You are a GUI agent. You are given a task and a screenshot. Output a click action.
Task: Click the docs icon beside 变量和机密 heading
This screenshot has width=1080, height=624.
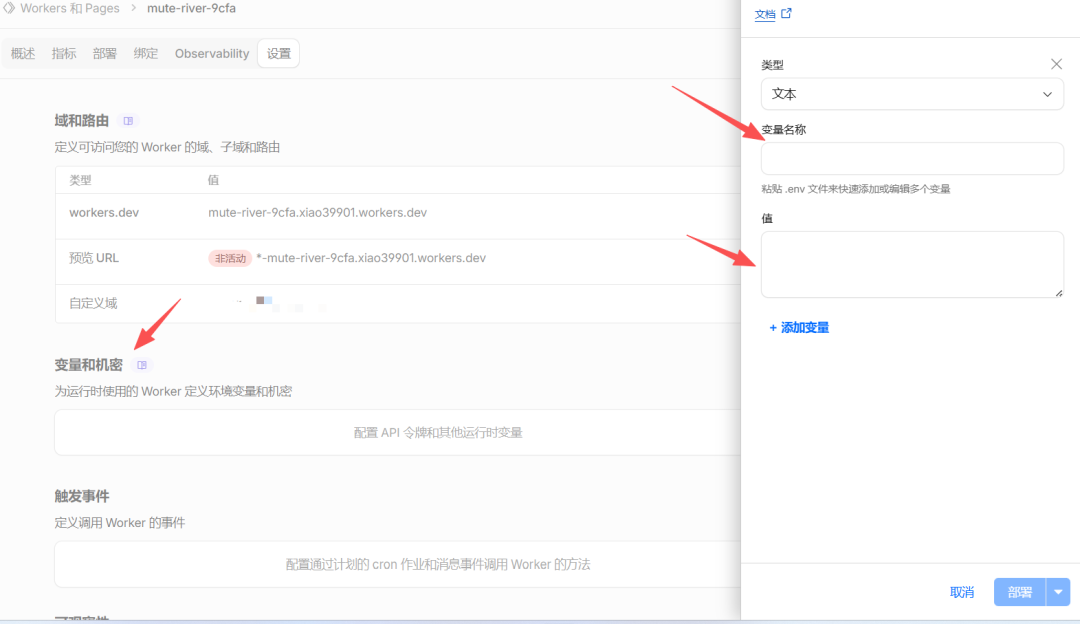click(142, 364)
